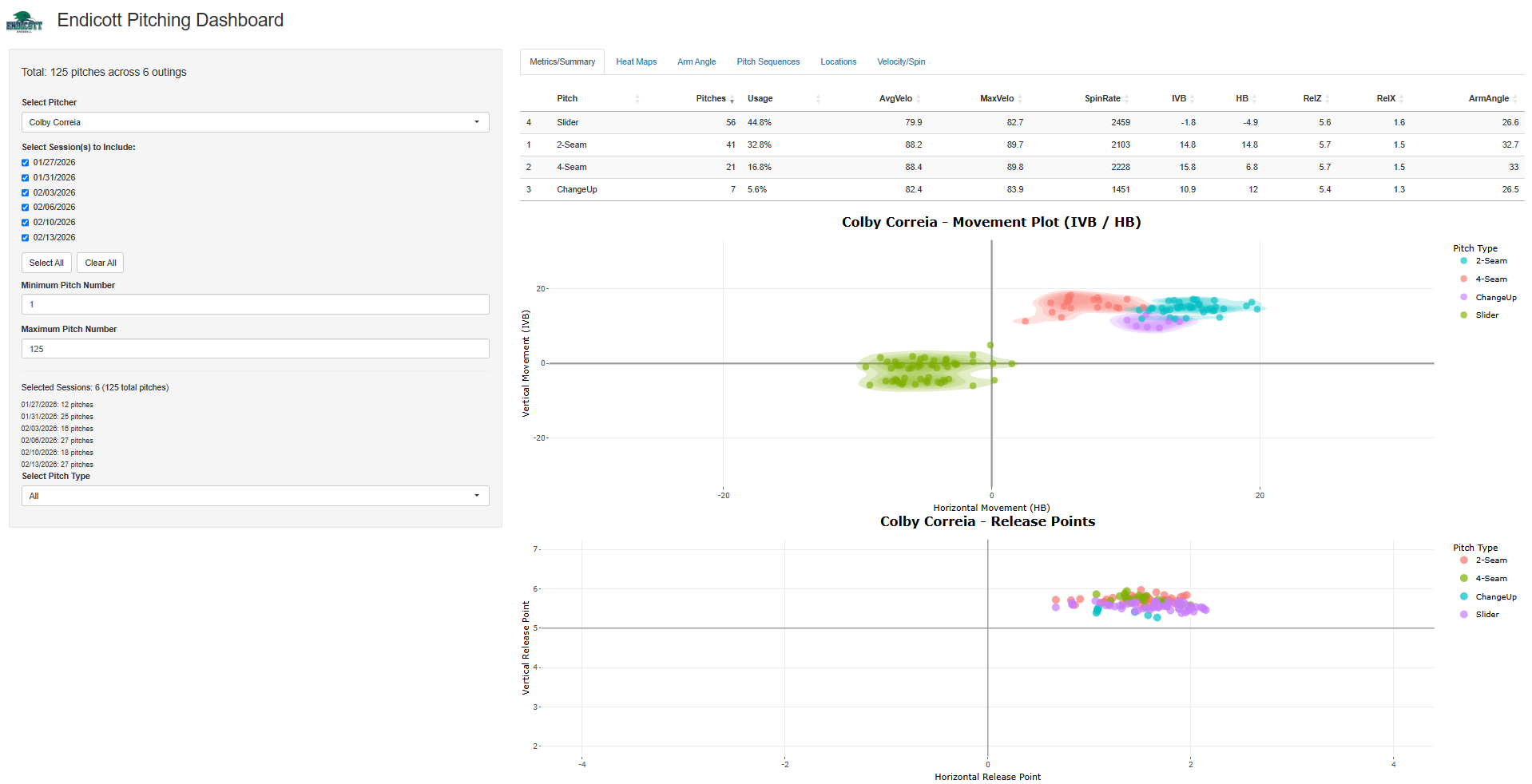Viewport: 1532px width, 784px height.
Task: Toggle 4-Seam in release points legend
Action: tap(1483, 579)
